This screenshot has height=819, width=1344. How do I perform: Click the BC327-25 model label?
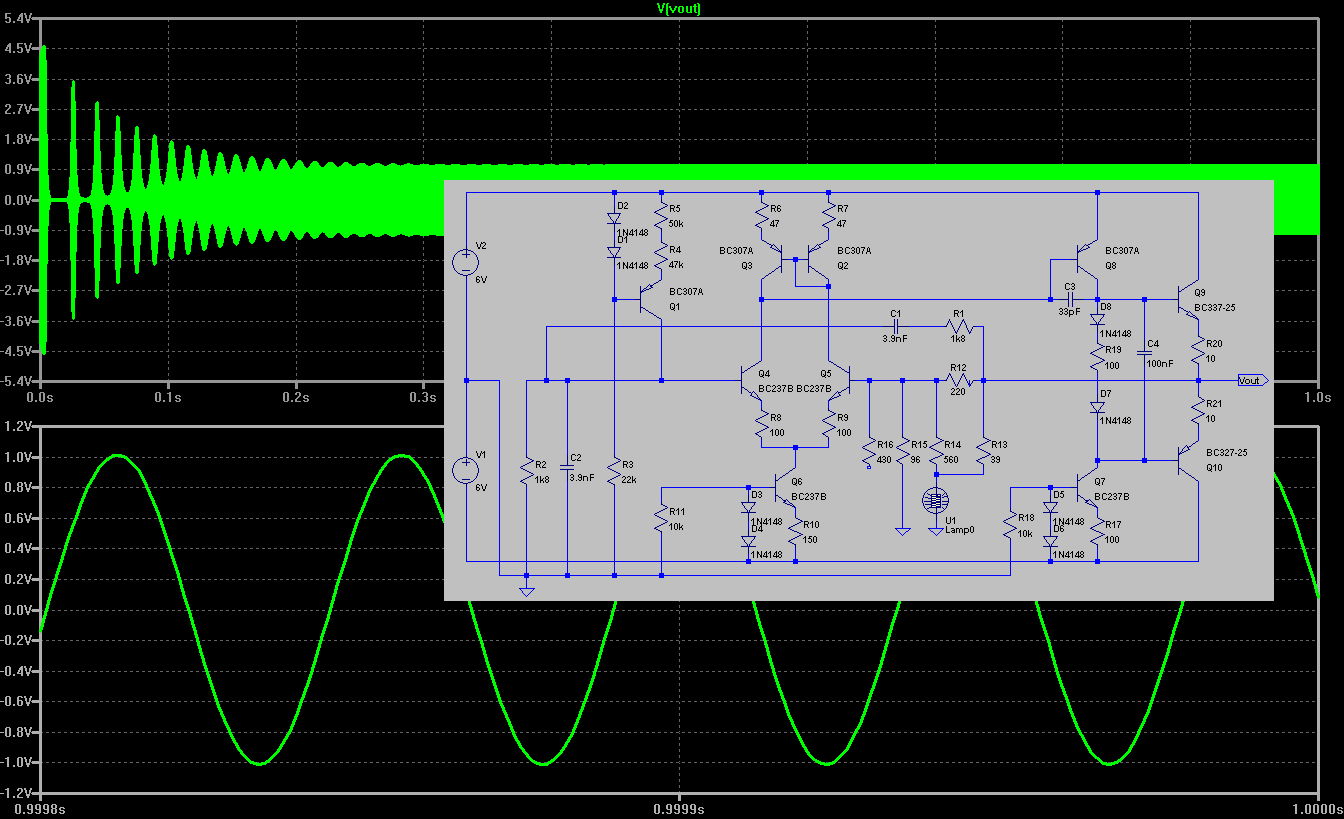[1227, 453]
